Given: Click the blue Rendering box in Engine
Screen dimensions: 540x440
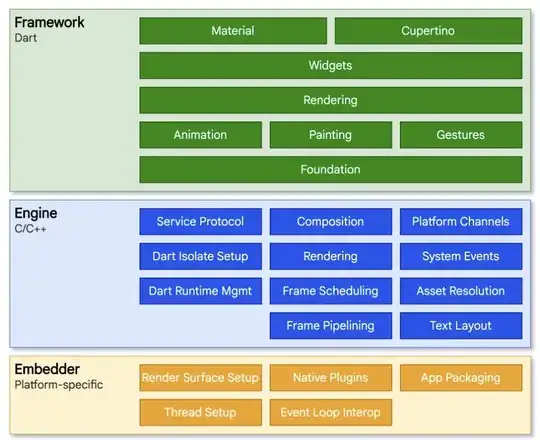Looking at the screenshot, I should pos(331,256).
